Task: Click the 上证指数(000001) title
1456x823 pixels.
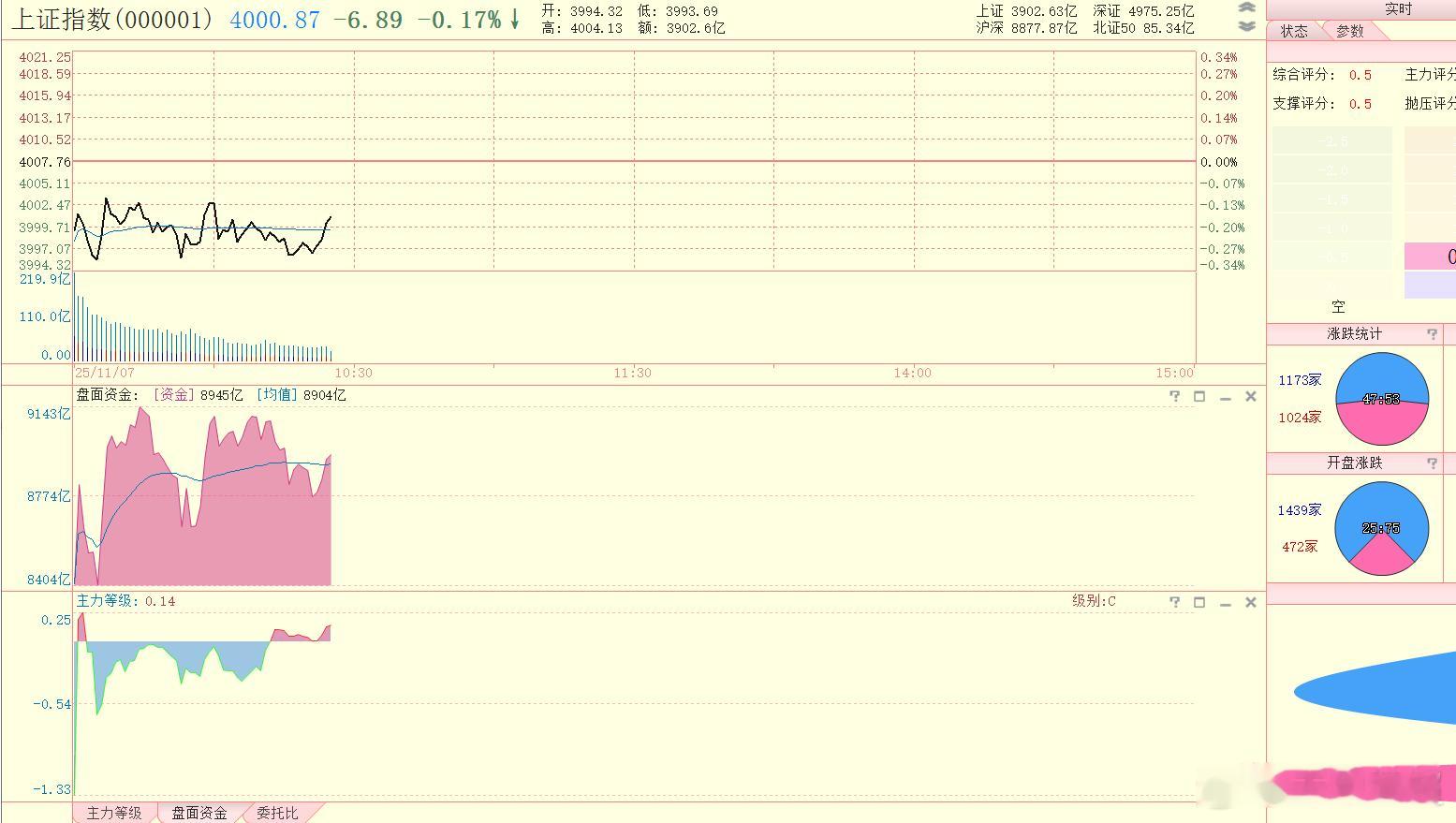Action: click(112, 19)
